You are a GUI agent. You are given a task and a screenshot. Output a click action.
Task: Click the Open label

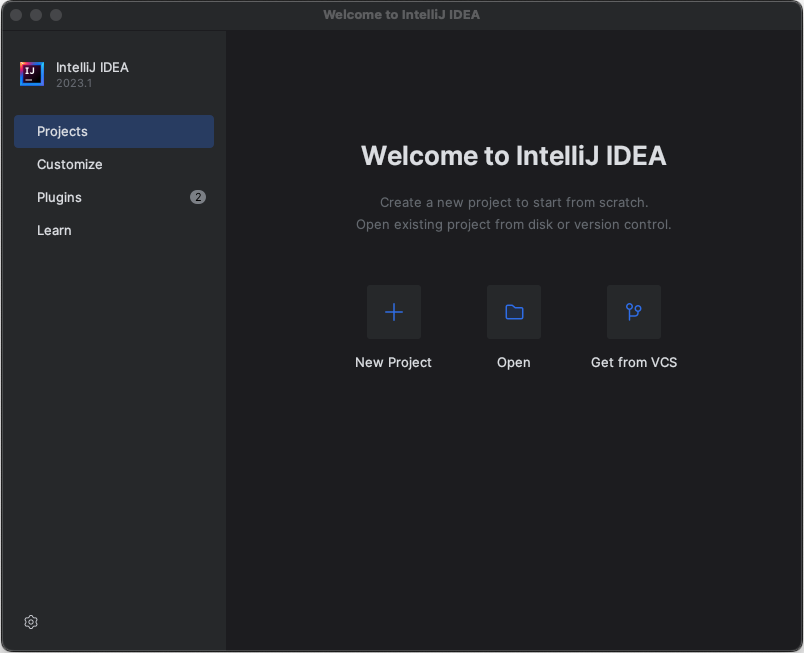tap(514, 362)
